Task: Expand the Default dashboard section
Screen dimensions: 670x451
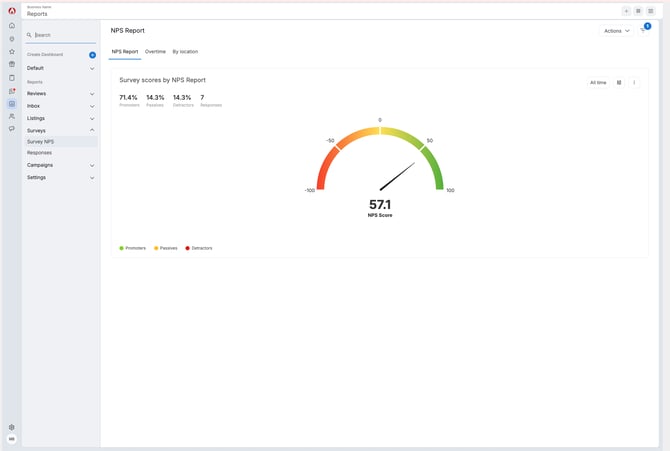Action: click(x=60, y=68)
